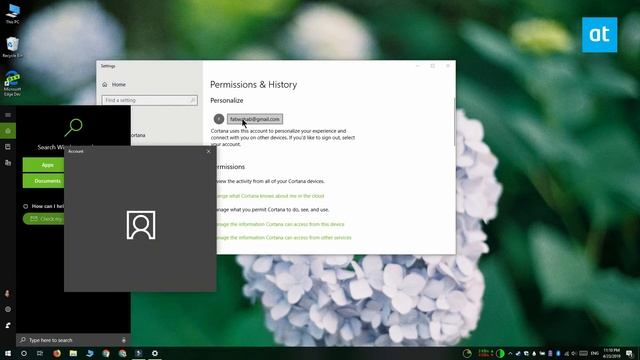
Task: Click the ENG language indicator
Action: tap(595, 353)
